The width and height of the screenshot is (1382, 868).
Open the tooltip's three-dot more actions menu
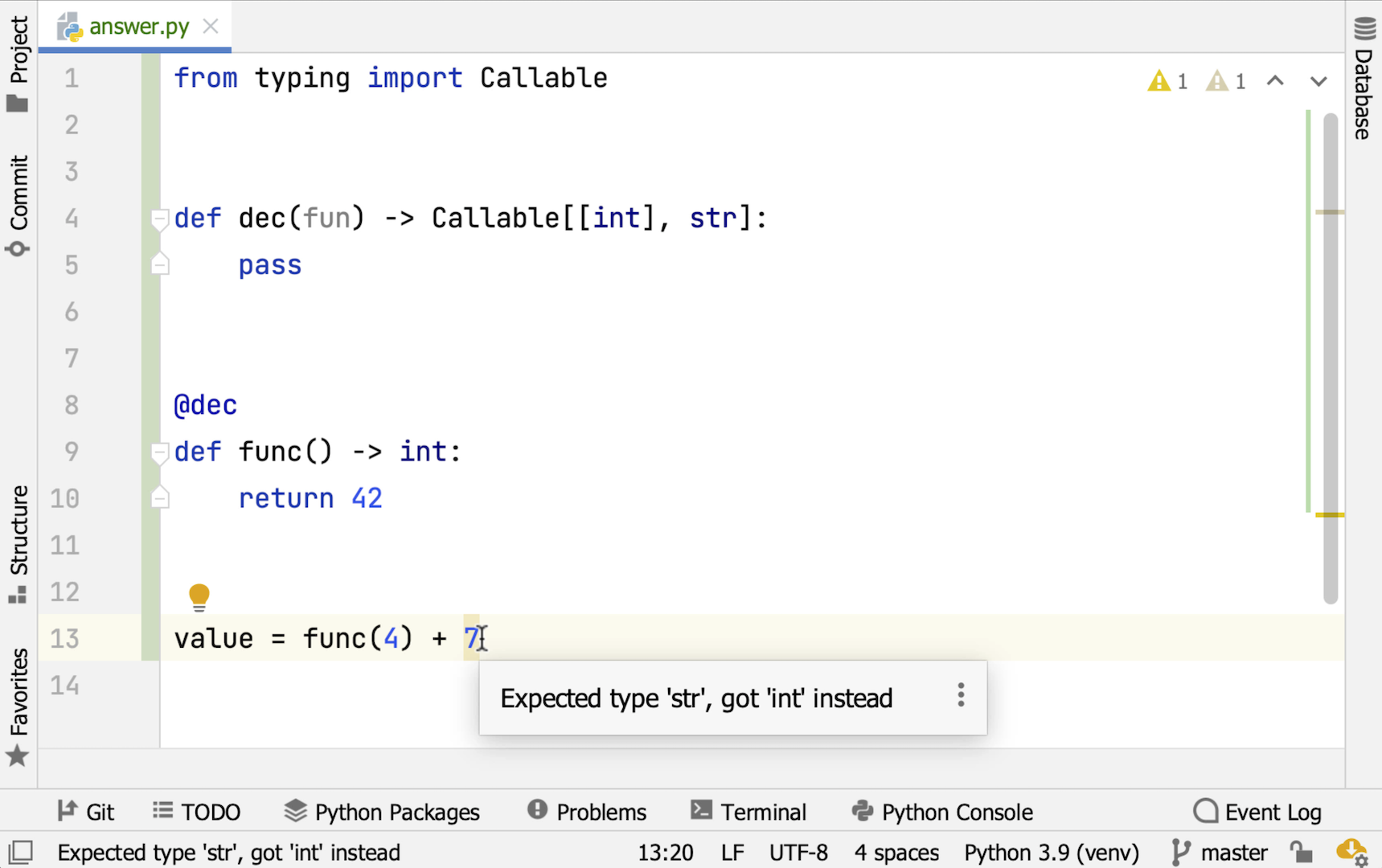tap(960, 696)
